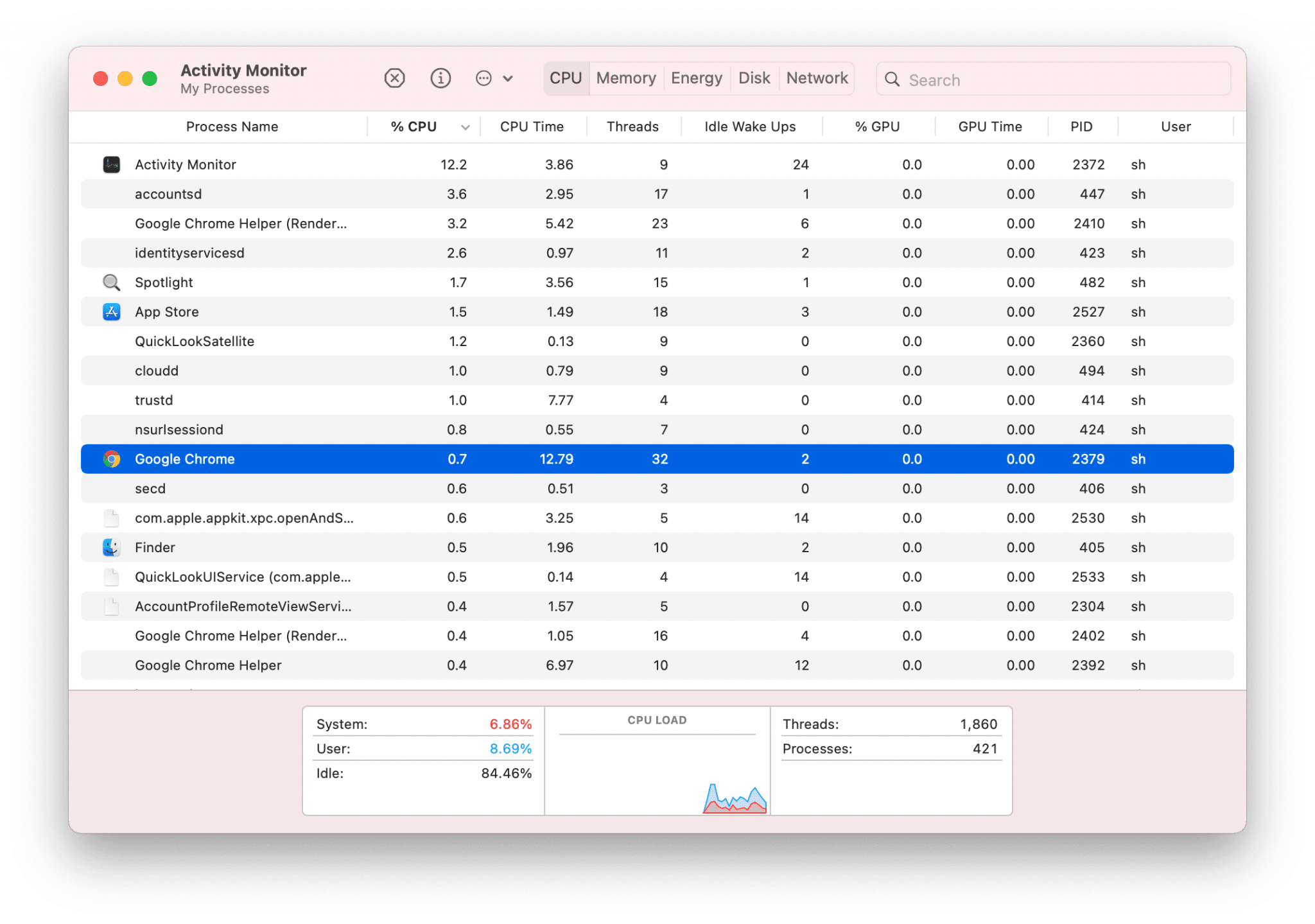Image resolution: width=1315 pixels, height=924 pixels.
Task: Switch to the Energy tab
Action: coord(697,78)
